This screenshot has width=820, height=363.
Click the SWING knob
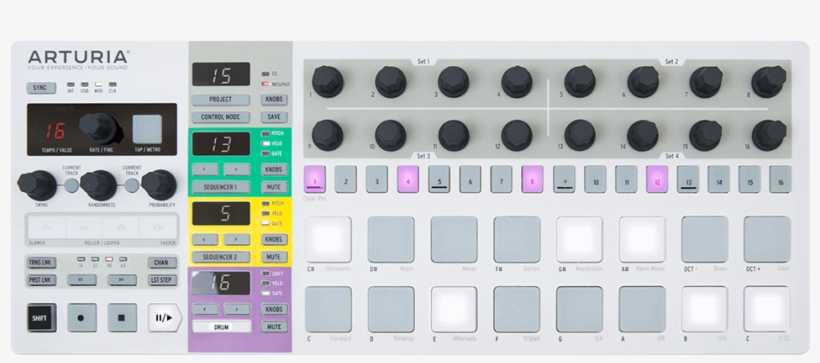[37, 185]
